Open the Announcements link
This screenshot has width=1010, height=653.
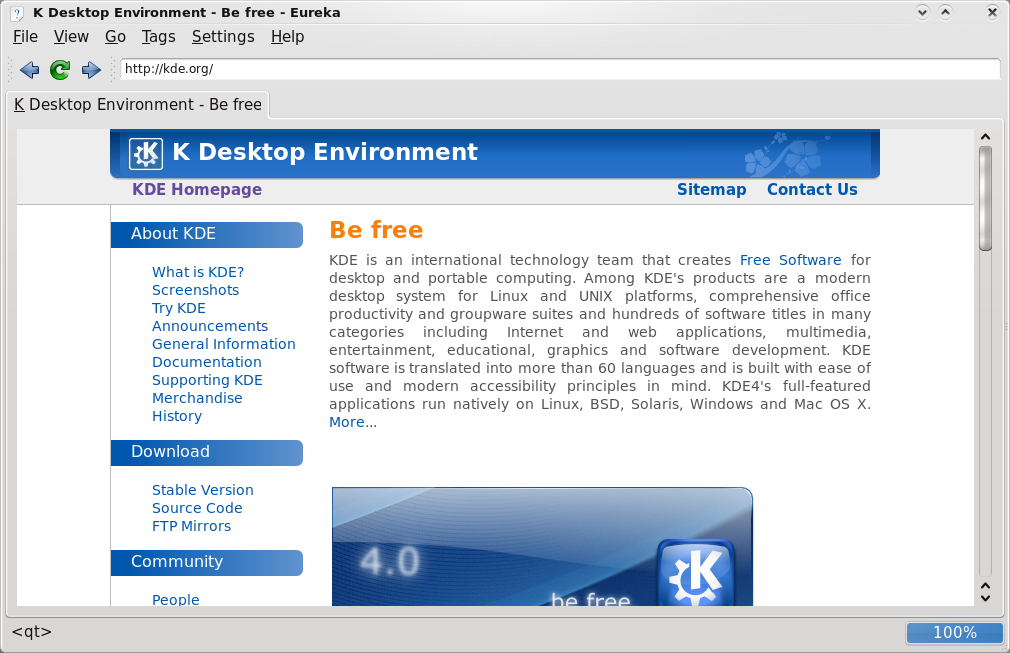[x=209, y=326]
